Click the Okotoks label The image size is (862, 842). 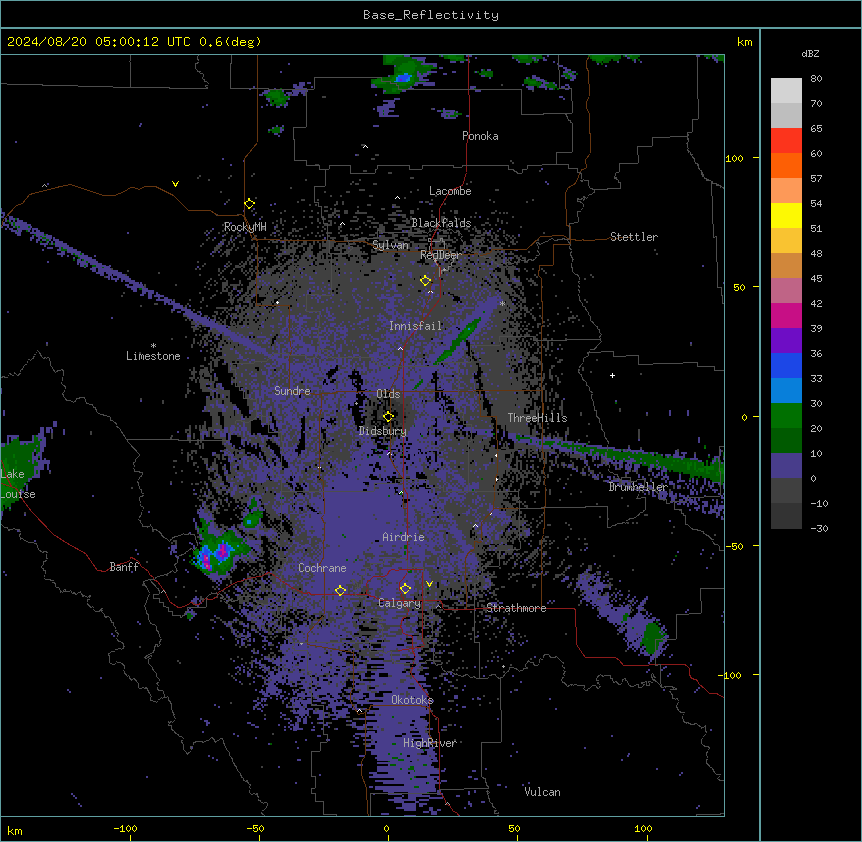point(412,700)
